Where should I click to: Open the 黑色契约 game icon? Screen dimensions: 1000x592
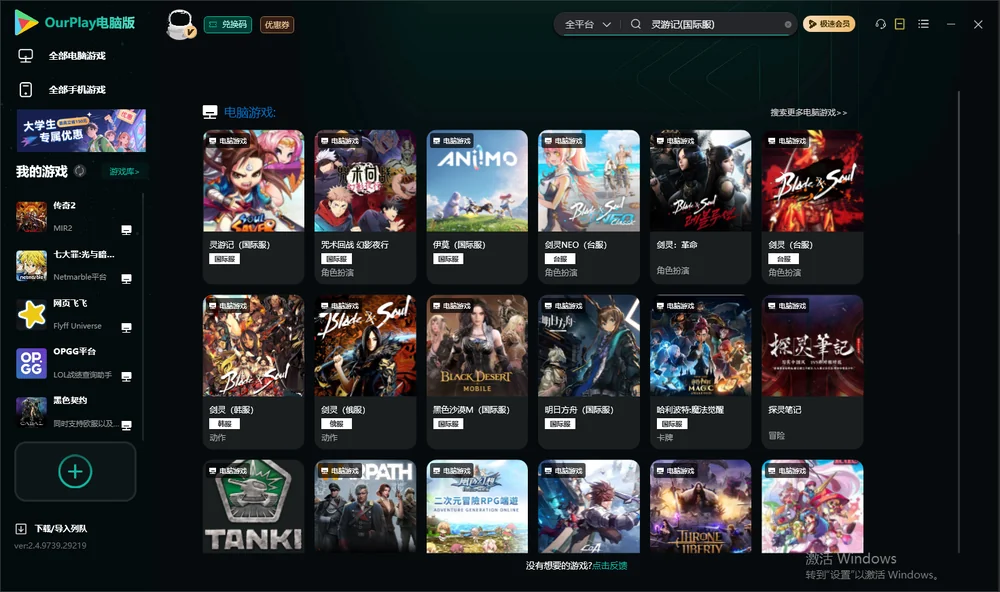tap(31, 412)
